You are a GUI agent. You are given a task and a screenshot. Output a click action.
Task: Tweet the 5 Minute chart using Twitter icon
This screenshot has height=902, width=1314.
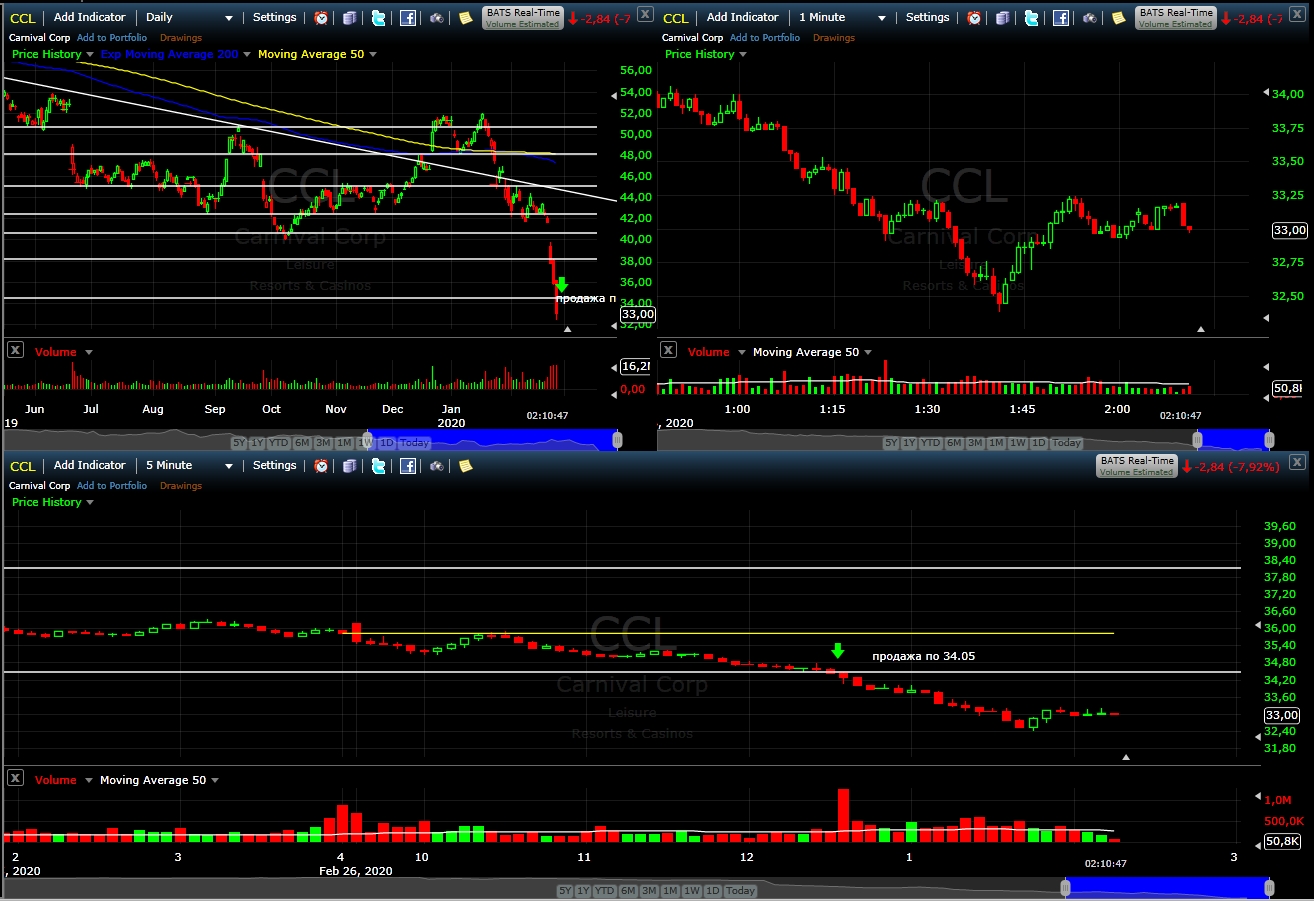tap(378, 466)
